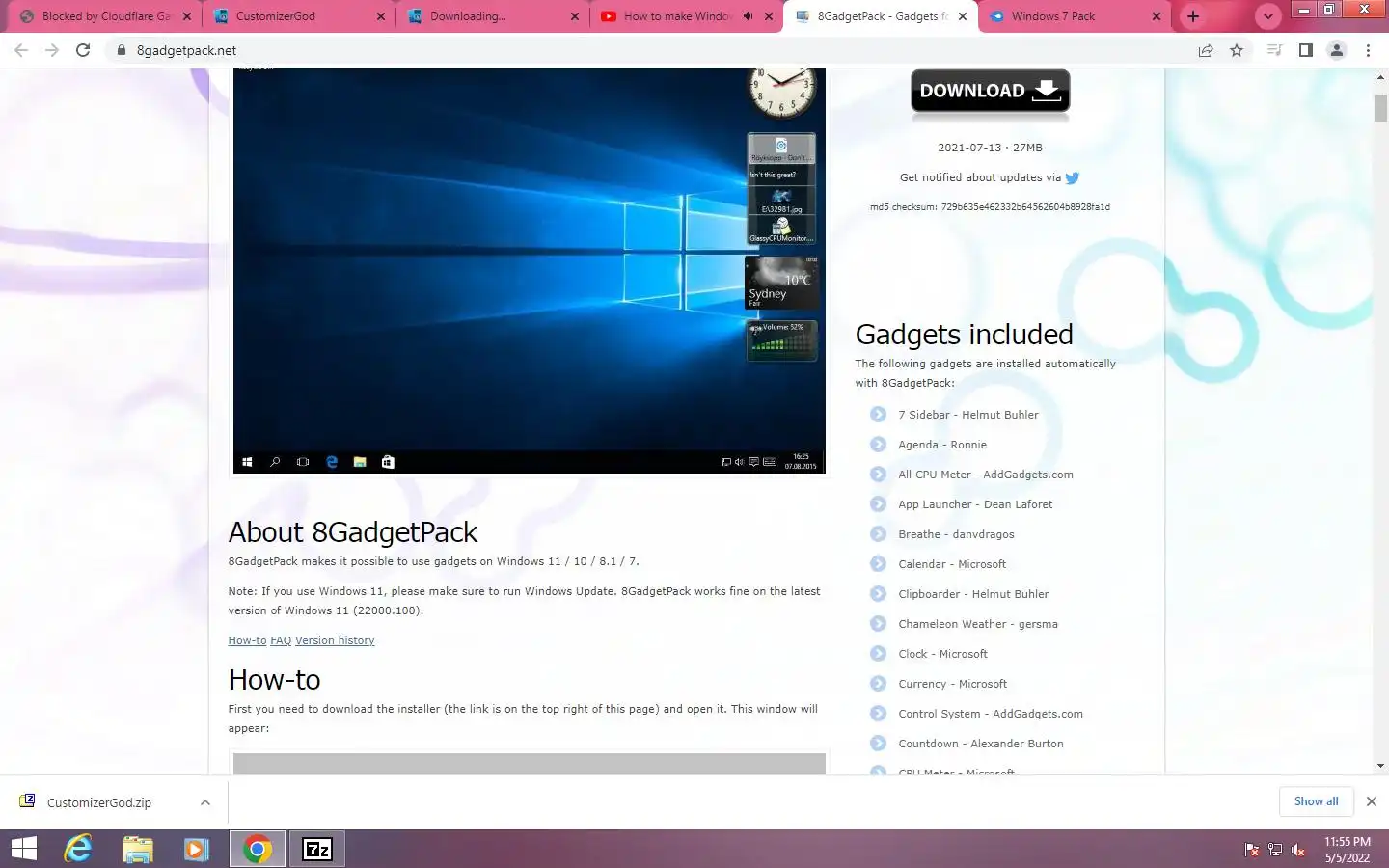Open a new browser tab
Viewport: 1389px width, 868px height.
click(x=1193, y=16)
